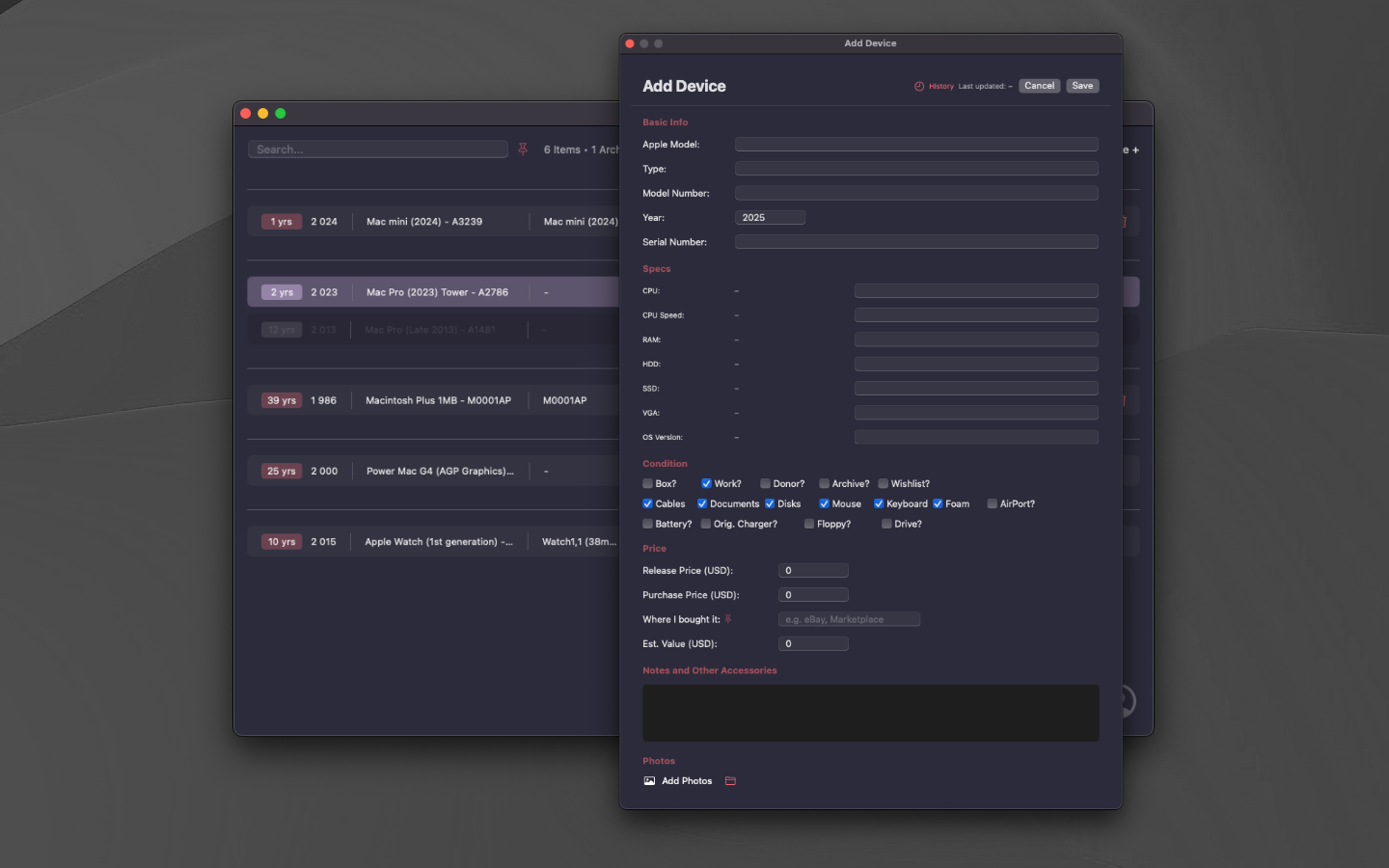Click the picture icon beside Add Photos
The image size is (1389, 868).
[x=649, y=781]
